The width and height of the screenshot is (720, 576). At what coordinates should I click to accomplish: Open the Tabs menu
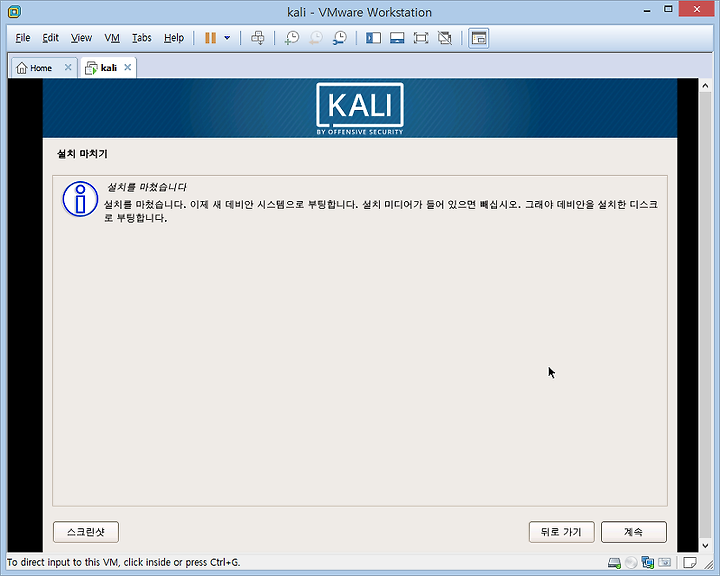(141, 38)
